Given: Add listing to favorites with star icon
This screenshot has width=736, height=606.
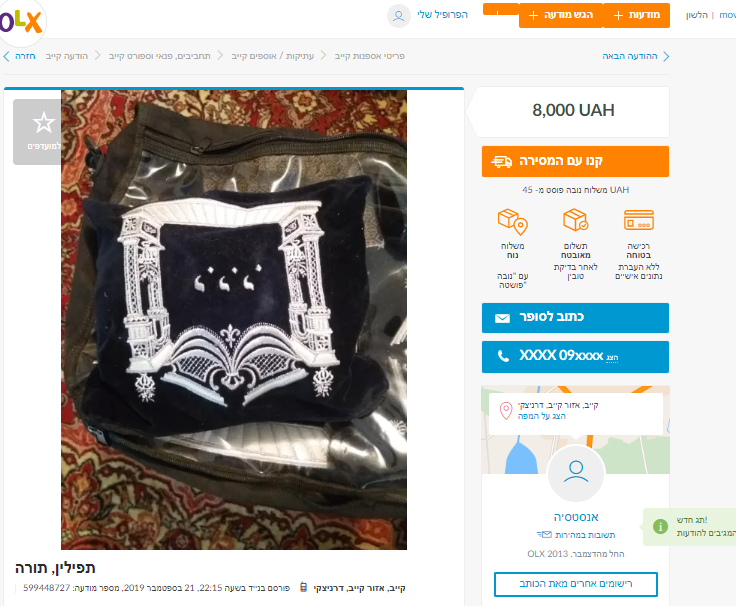Looking at the screenshot, I should [x=44, y=123].
